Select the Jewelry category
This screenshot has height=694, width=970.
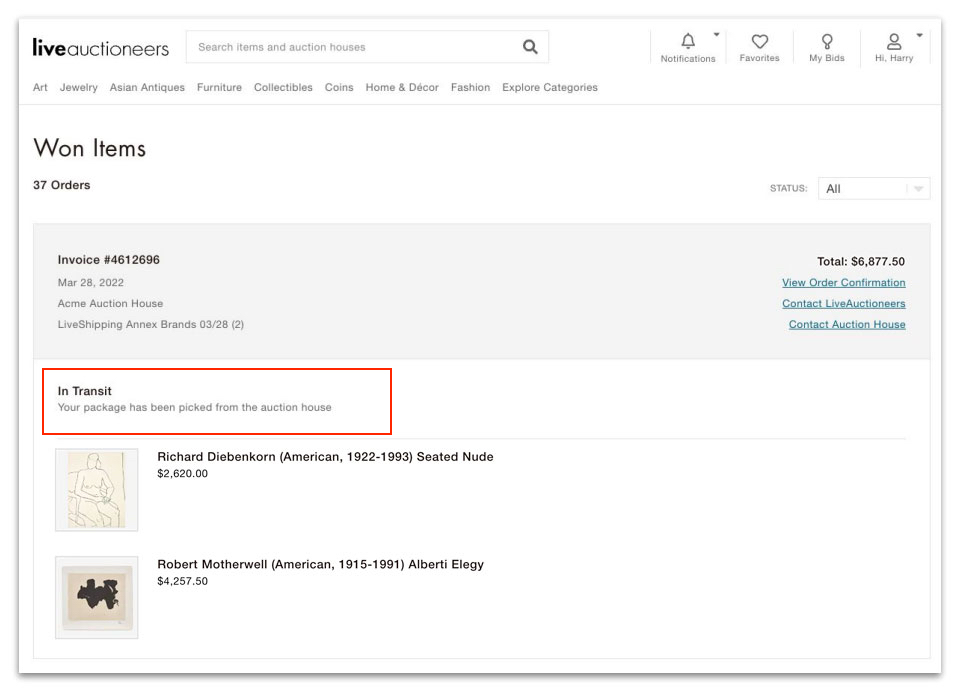pyautogui.click(x=79, y=88)
